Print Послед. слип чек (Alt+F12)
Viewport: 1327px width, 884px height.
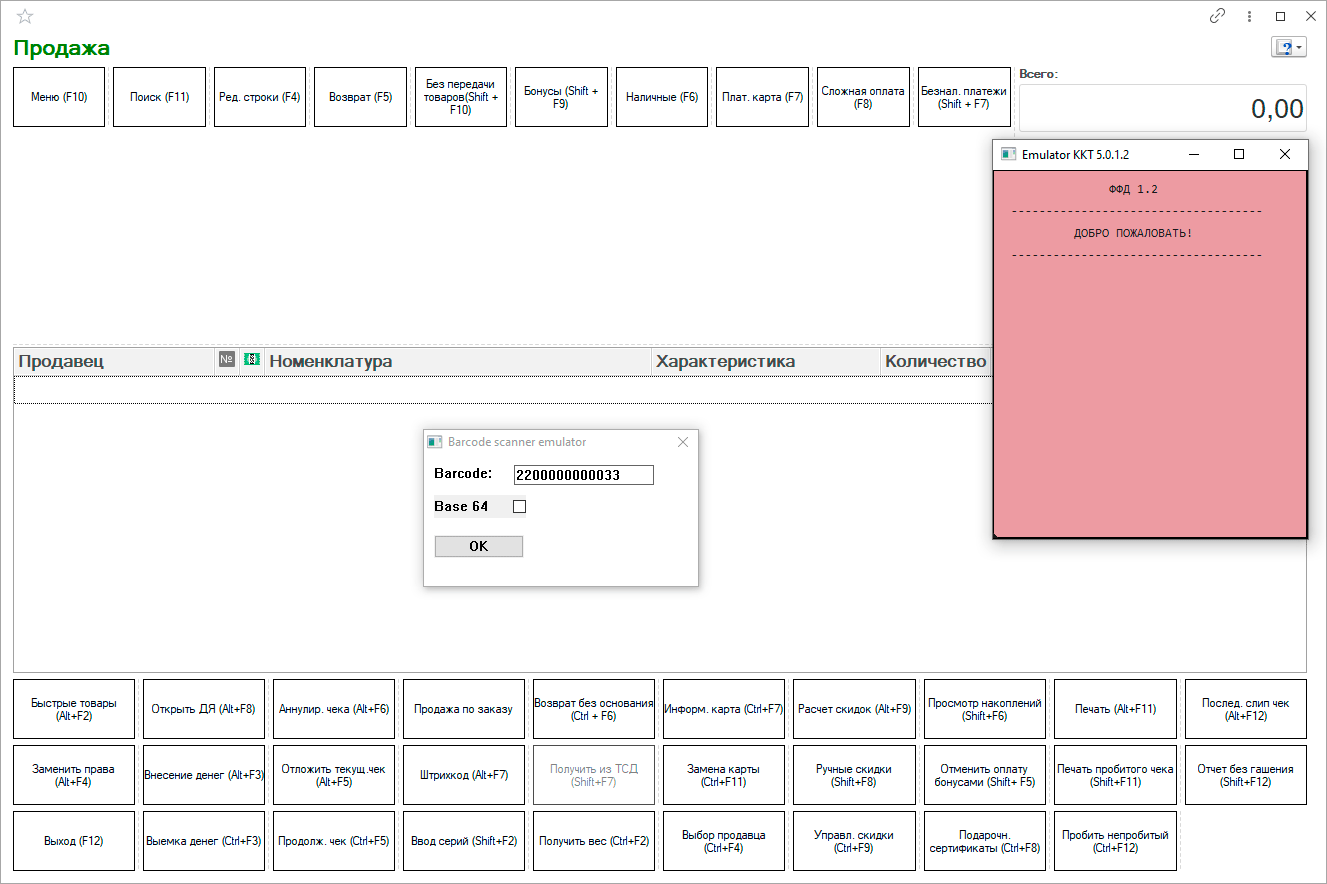pos(1246,709)
